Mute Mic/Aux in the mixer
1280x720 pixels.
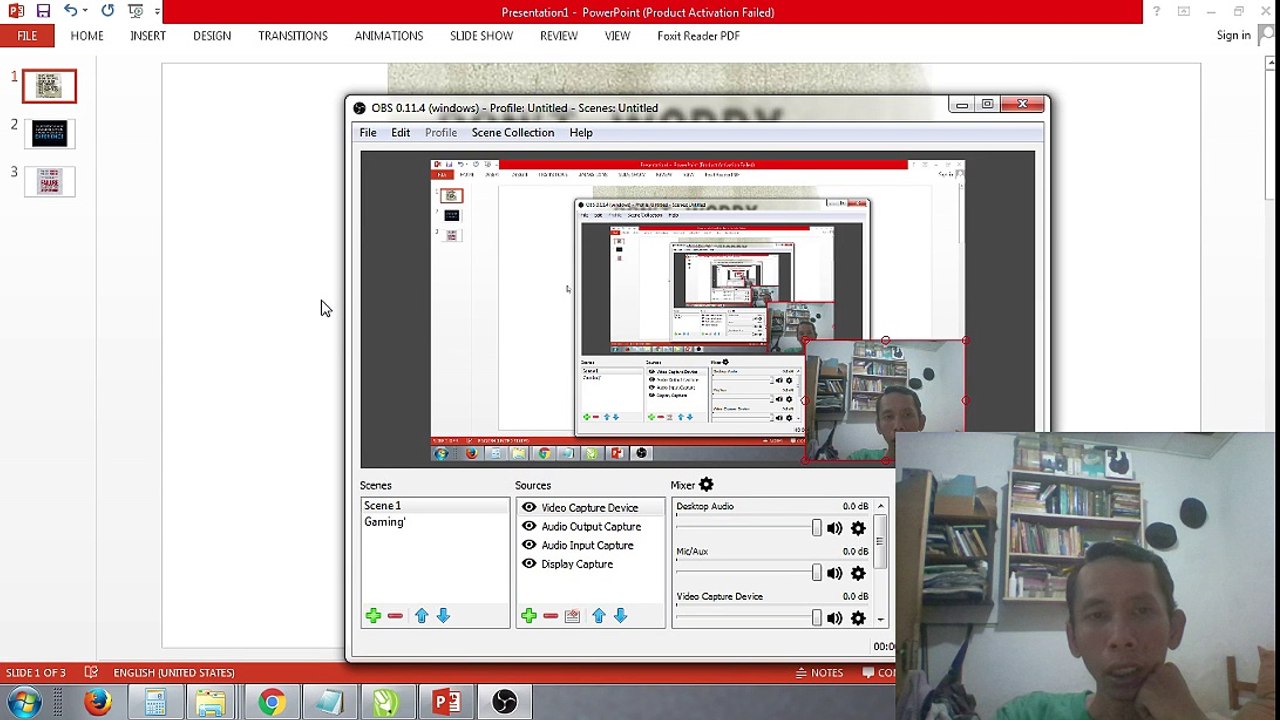[835, 573]
